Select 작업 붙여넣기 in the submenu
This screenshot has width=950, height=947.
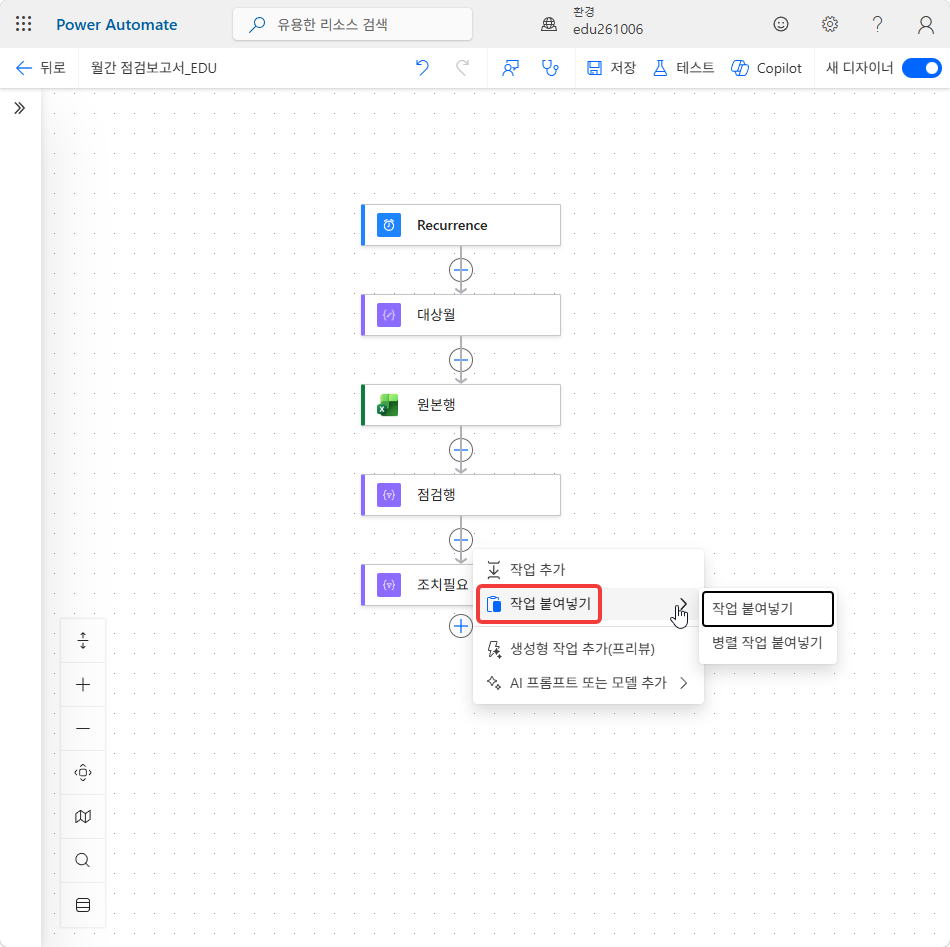(768, 608)
